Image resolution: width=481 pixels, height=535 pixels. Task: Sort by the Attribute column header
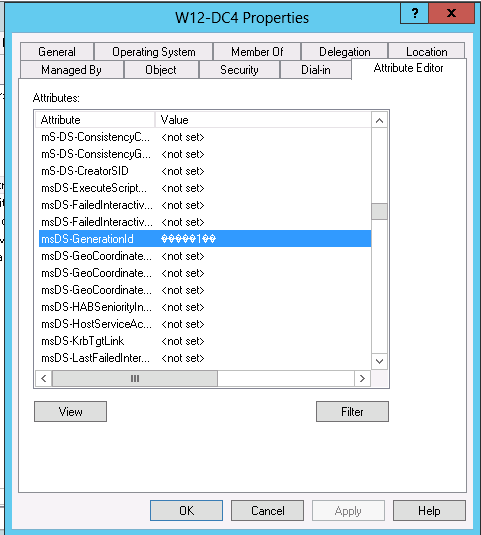(x=95, y=120)
